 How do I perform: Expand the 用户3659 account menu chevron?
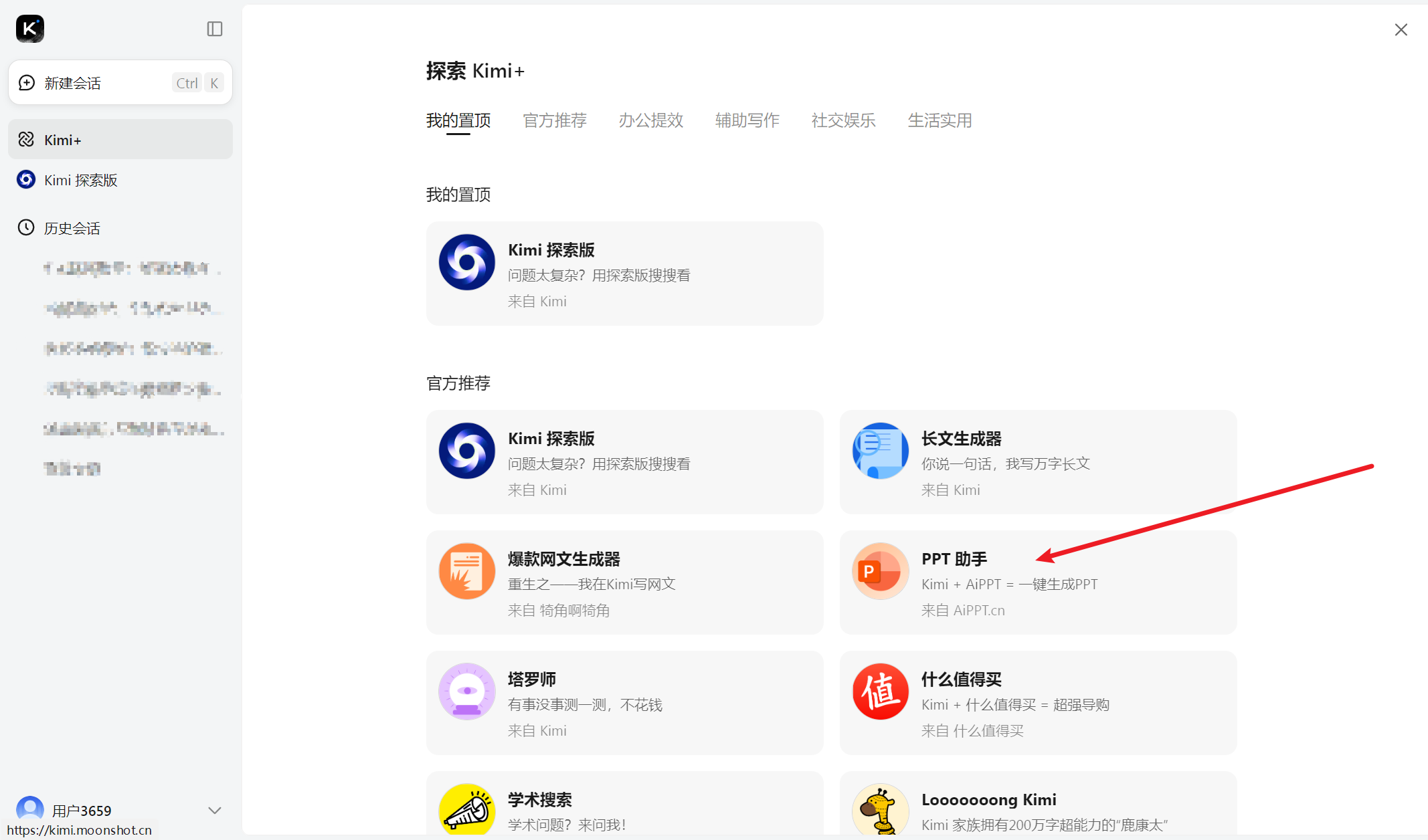(x=214, y=811)
